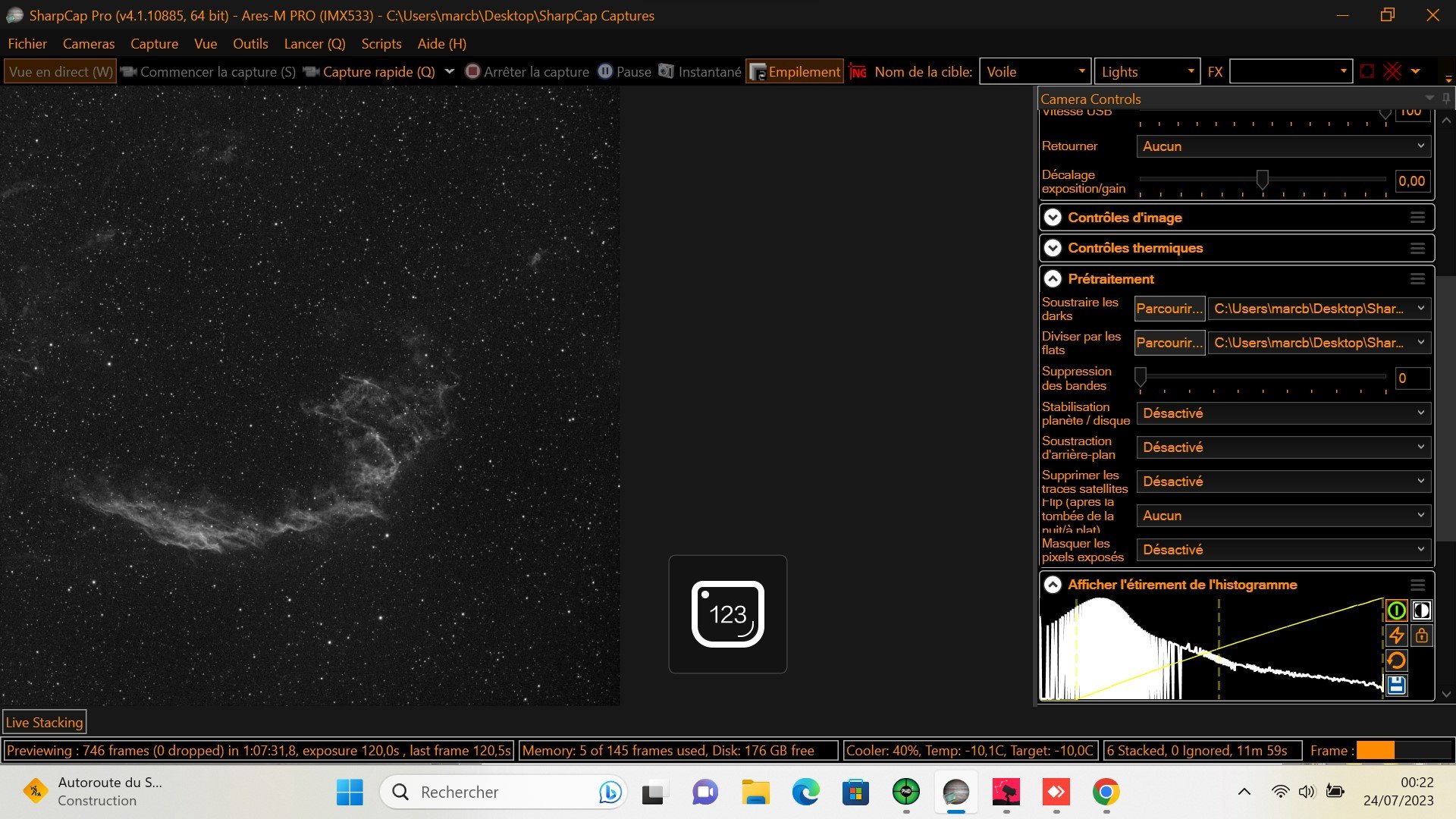Open the Lights frame type dropdown
The image size is (1456, 819).
(x=1147, y=71)
